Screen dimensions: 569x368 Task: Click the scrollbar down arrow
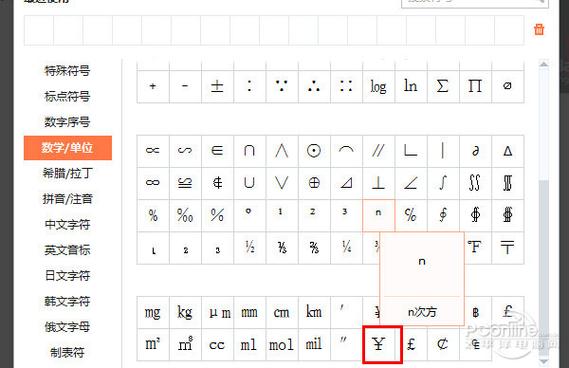(544, 361)
